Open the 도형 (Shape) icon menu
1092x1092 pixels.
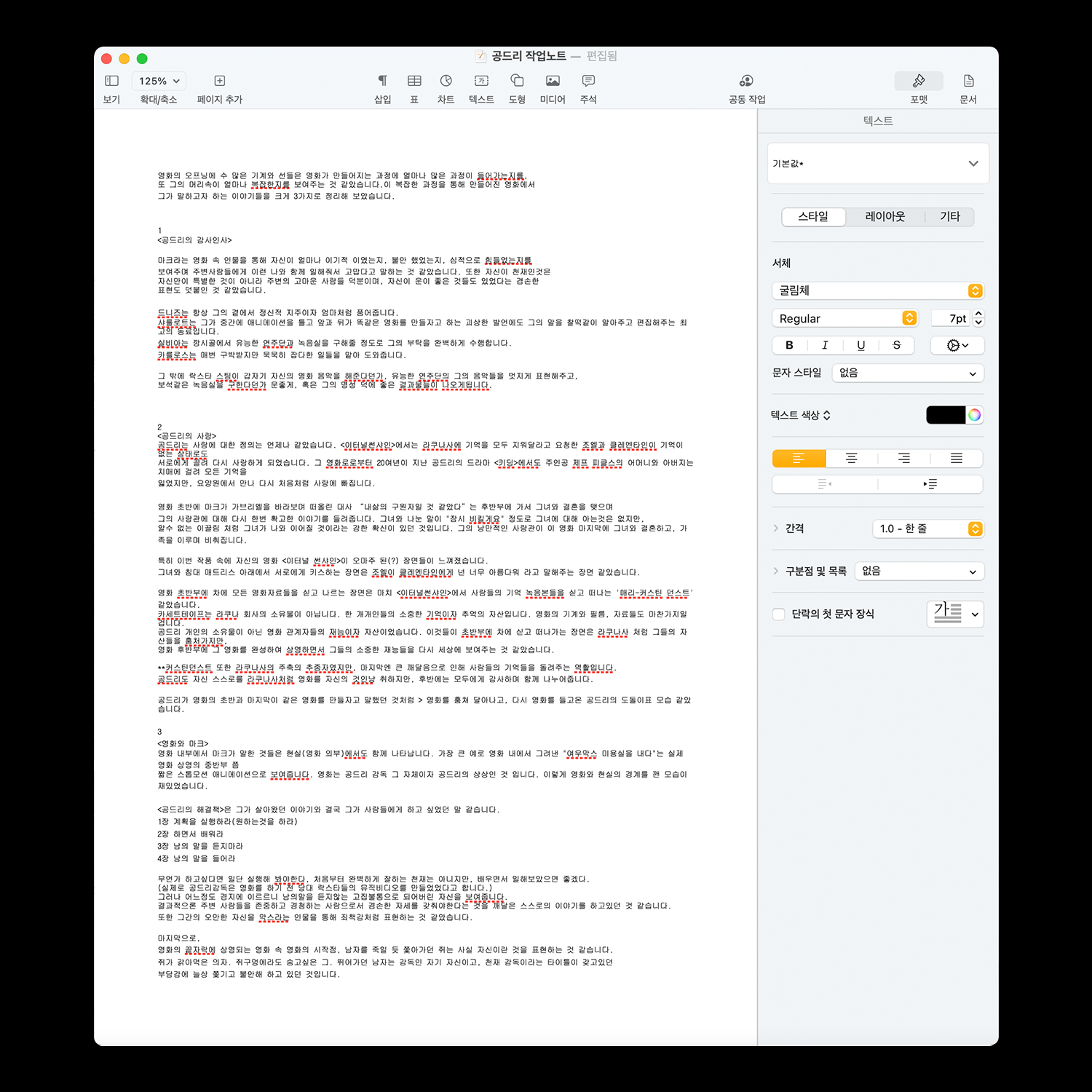tap(517, 81)
